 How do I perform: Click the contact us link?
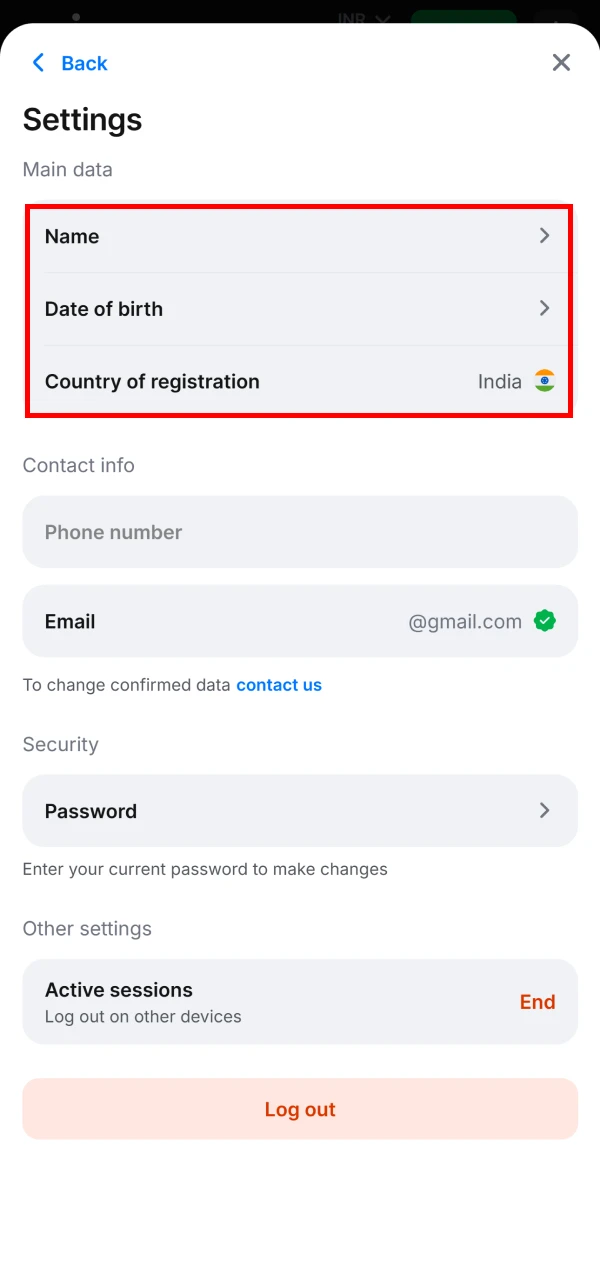coord(279,685)
